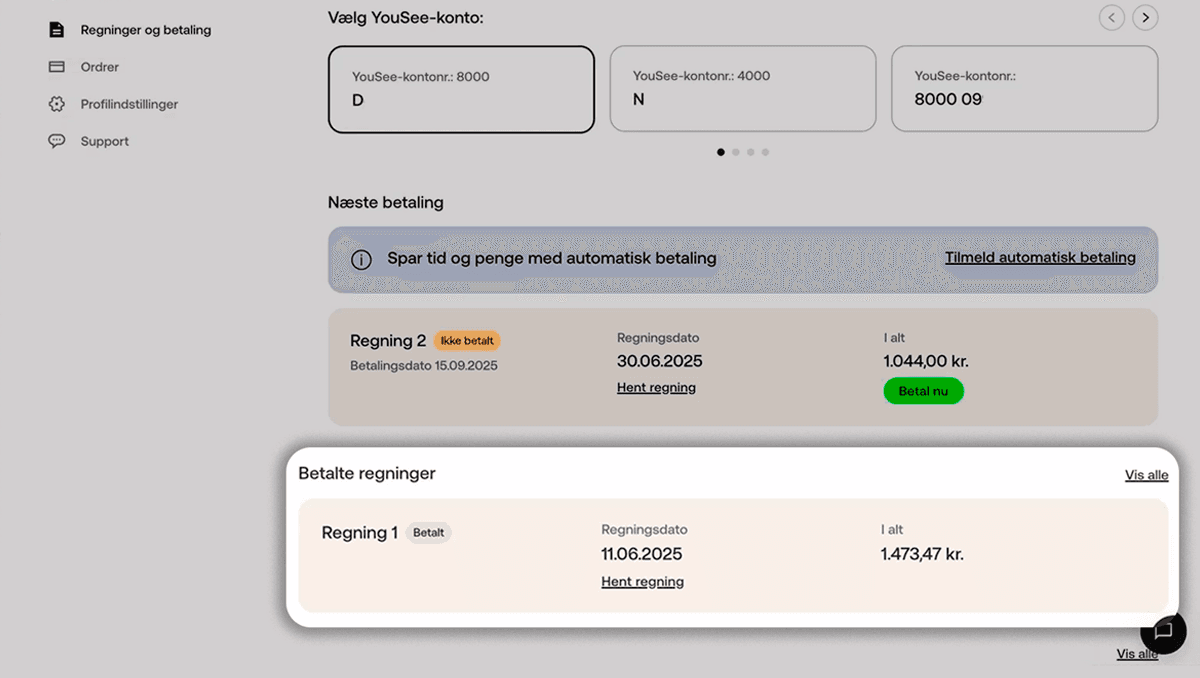Click Tilmeld automatisk betaling link
Image resolution: width=1200 pixels, height=678 pixels.
click(1040, 258)
